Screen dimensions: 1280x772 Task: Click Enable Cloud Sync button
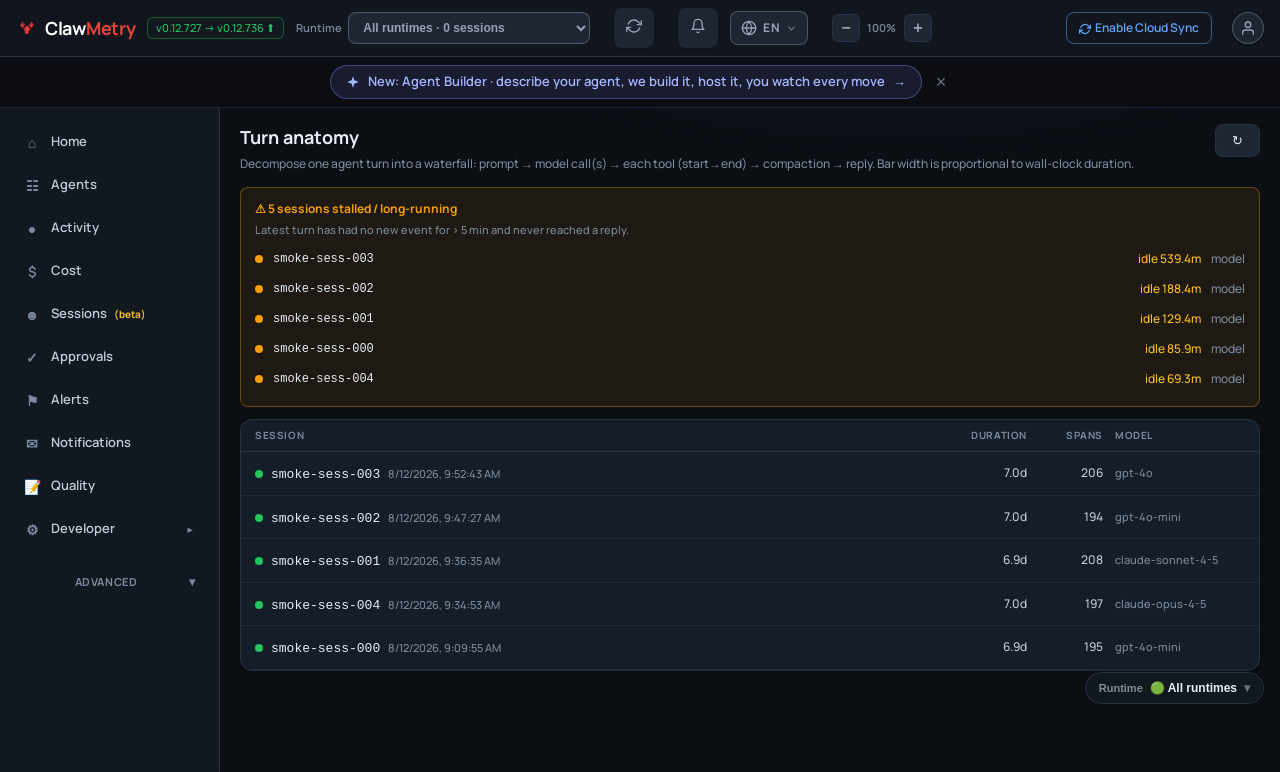(1139, 28)
